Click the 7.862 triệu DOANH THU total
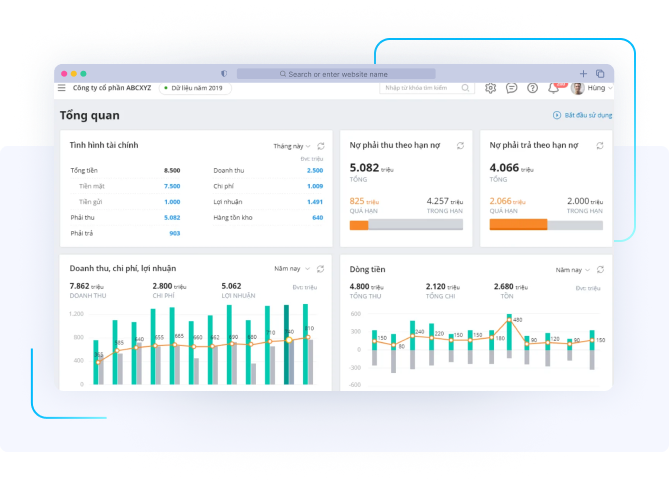Image resolution: width=669 pixels, height=481 pixels. tap(87, 286)
